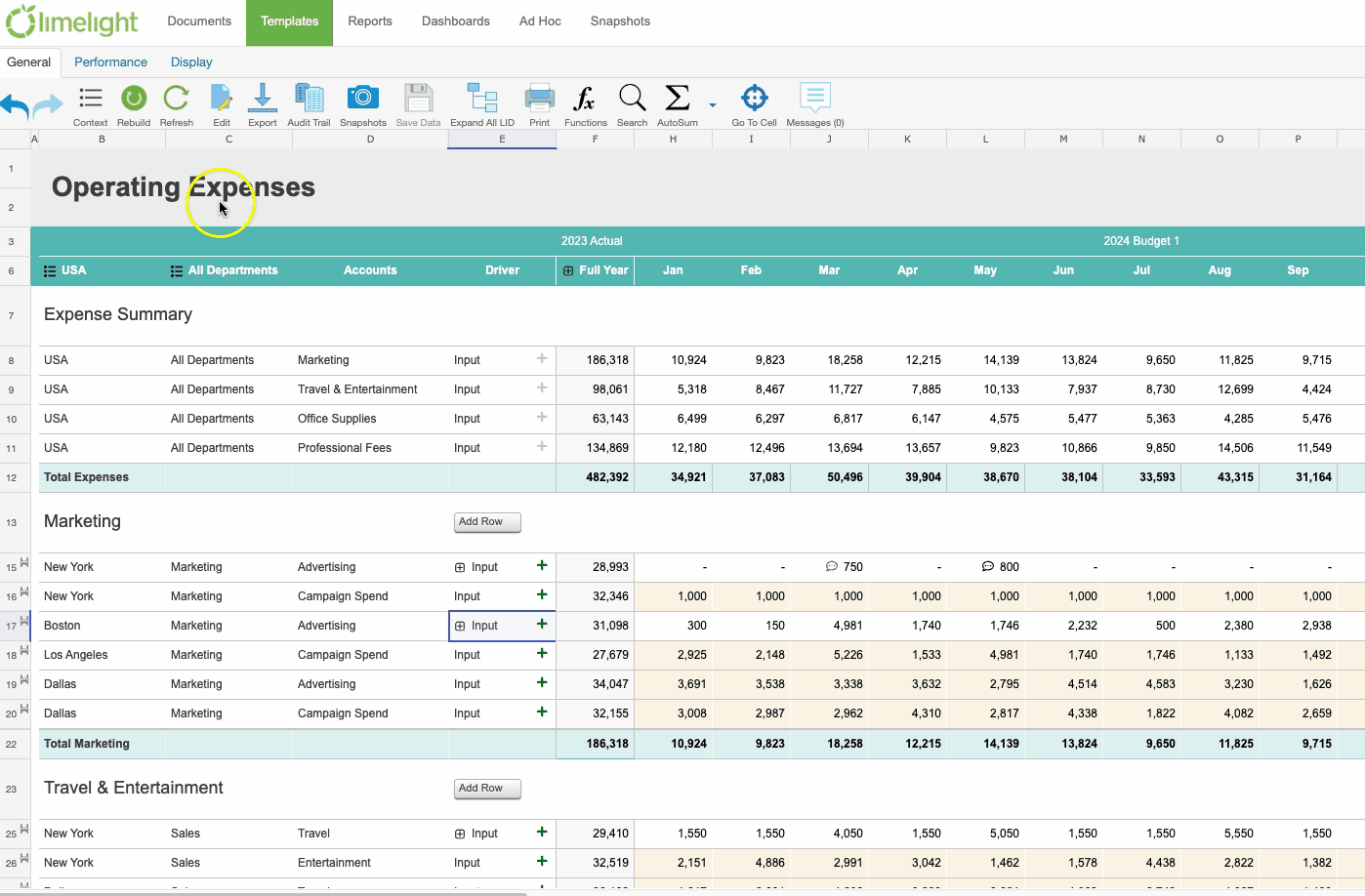Switch to the Performance tab
Image resolution: width=1365 pixels, height=896 pixels.
click(x=110, y=62)
